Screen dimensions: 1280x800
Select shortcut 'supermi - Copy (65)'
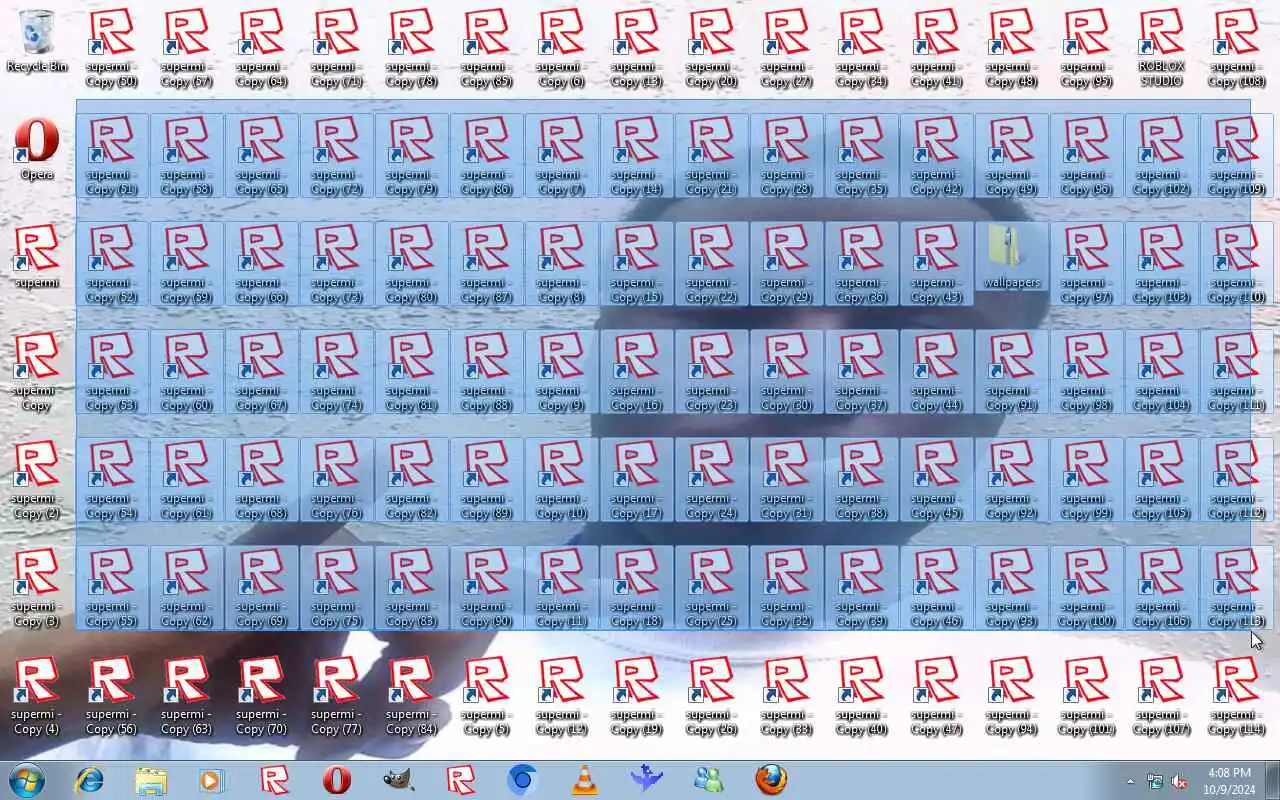click(262, 156)
